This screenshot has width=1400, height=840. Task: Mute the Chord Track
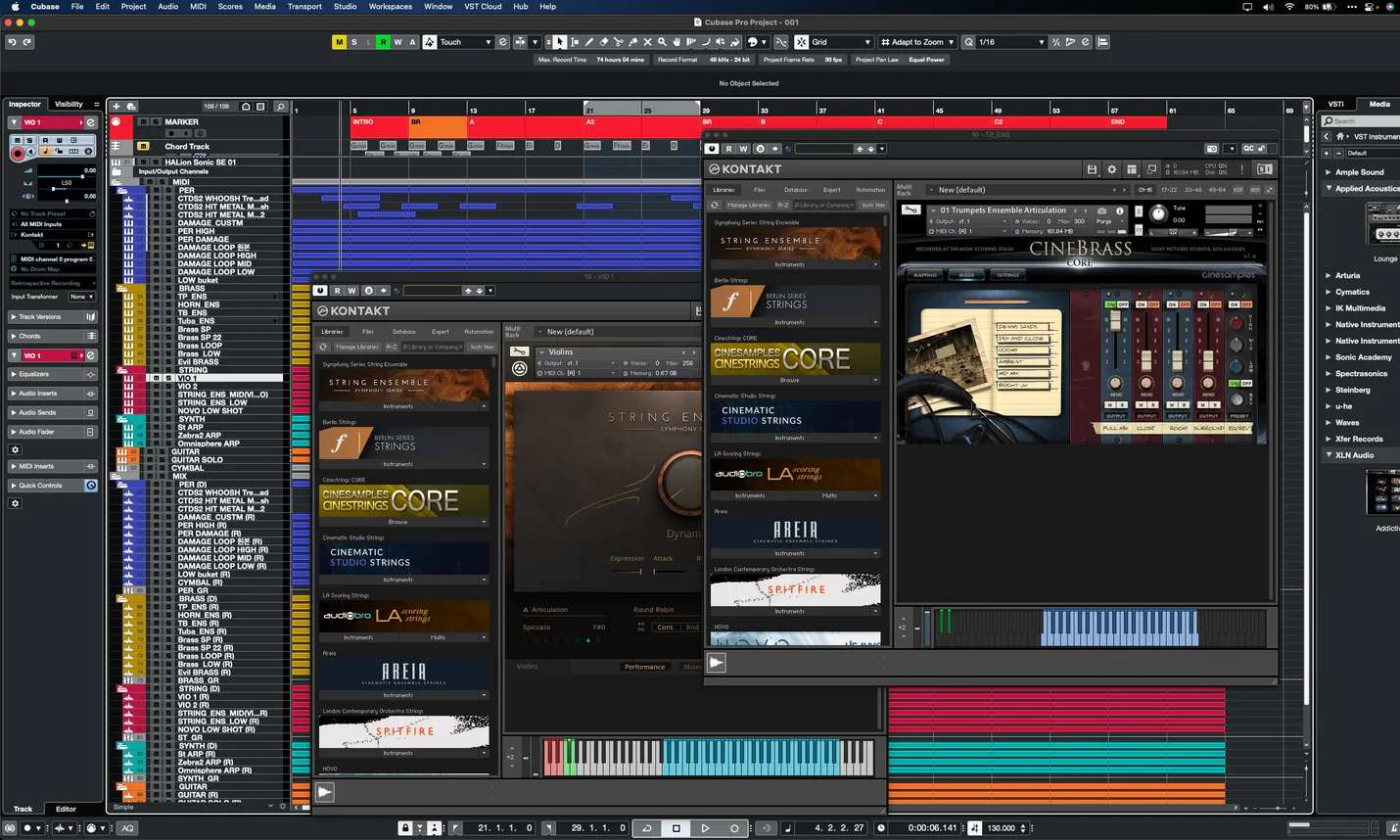point(143,146)
